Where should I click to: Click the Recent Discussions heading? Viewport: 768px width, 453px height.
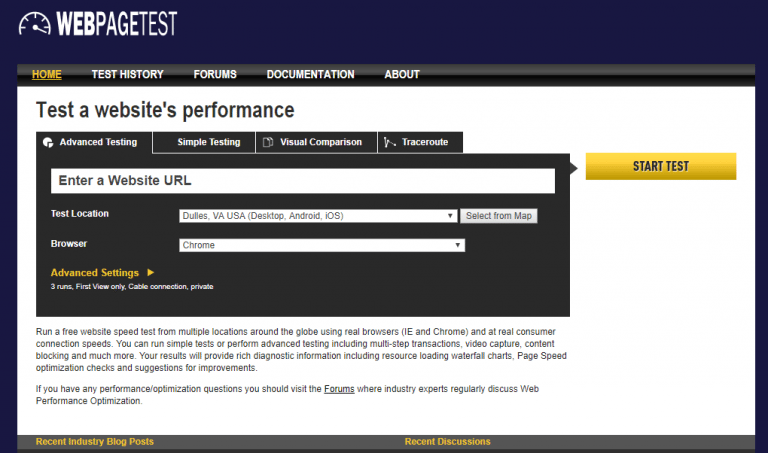[x=447, y=442]
